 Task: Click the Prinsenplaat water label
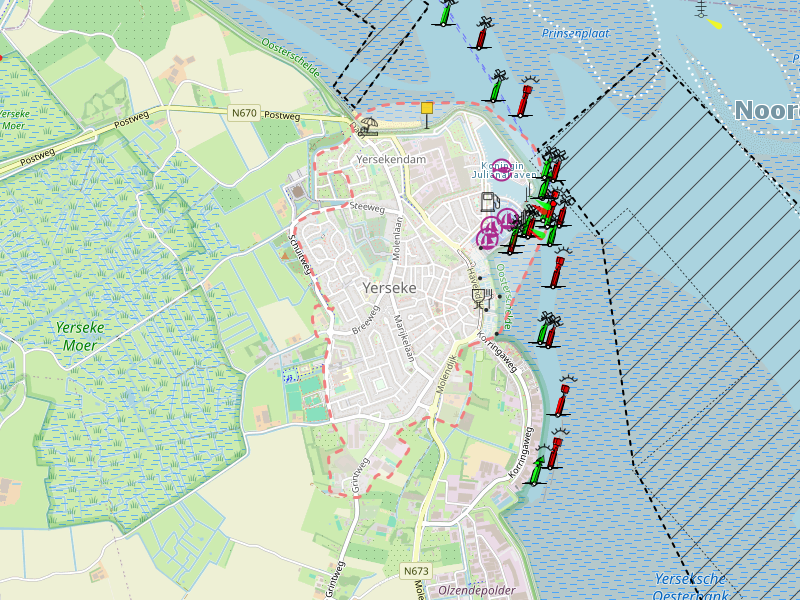pyautogui.click(x=575, y=33)
